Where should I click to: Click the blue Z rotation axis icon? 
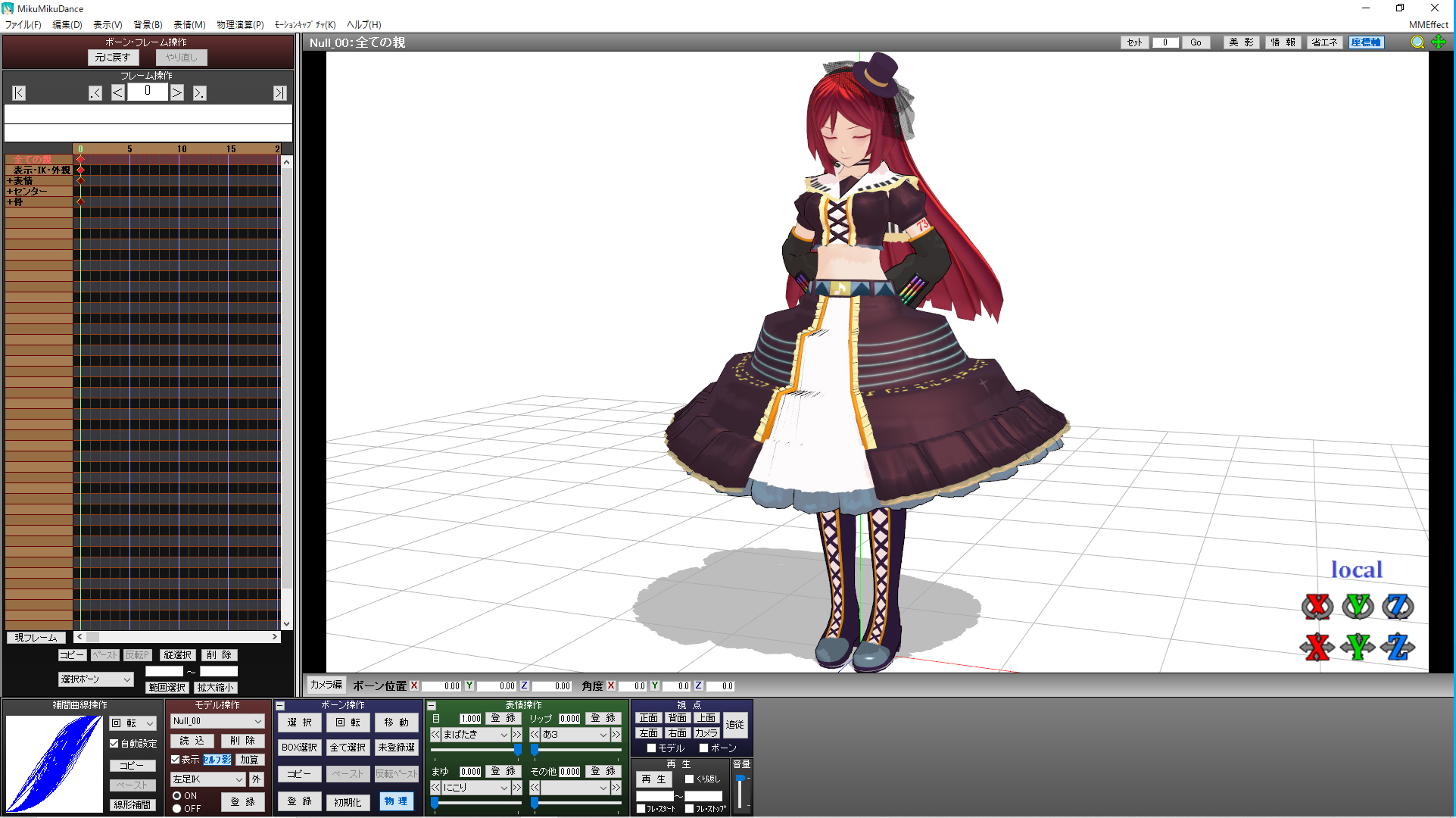(1398, 606)
